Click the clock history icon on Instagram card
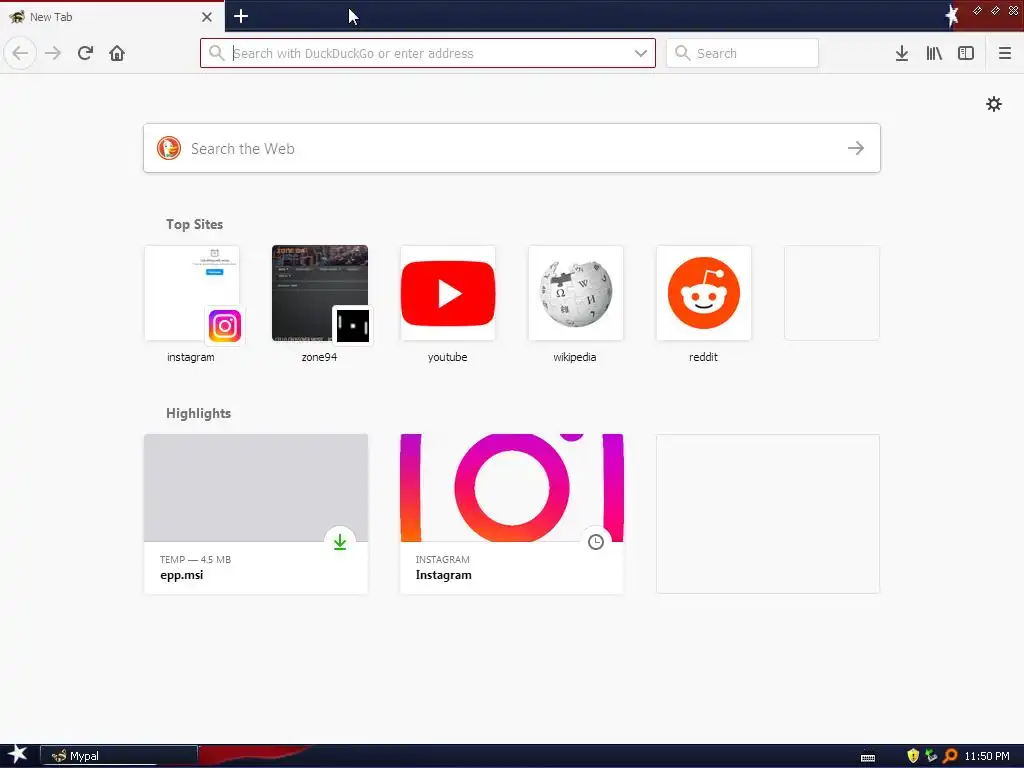This screenshot has height=768, width=1024. tap(596, 542)
